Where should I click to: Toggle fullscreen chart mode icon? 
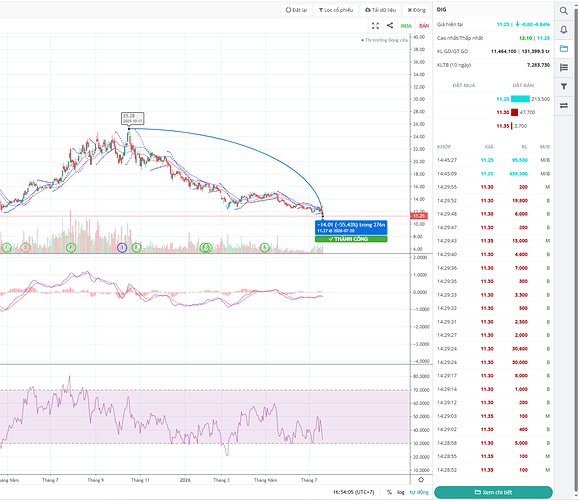(x=375, y=25)
